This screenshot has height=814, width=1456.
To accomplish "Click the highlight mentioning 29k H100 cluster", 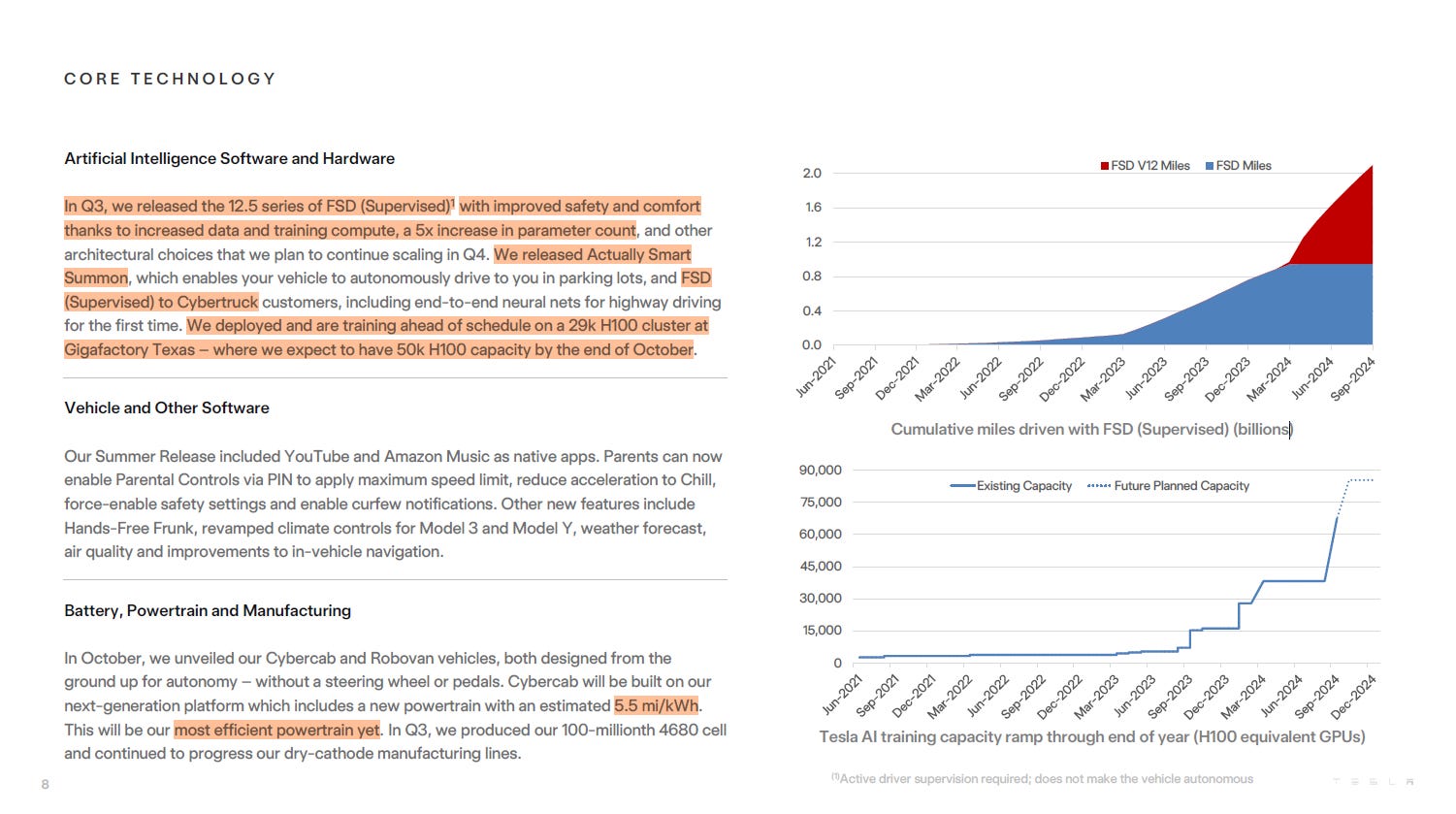I will 448,325.
